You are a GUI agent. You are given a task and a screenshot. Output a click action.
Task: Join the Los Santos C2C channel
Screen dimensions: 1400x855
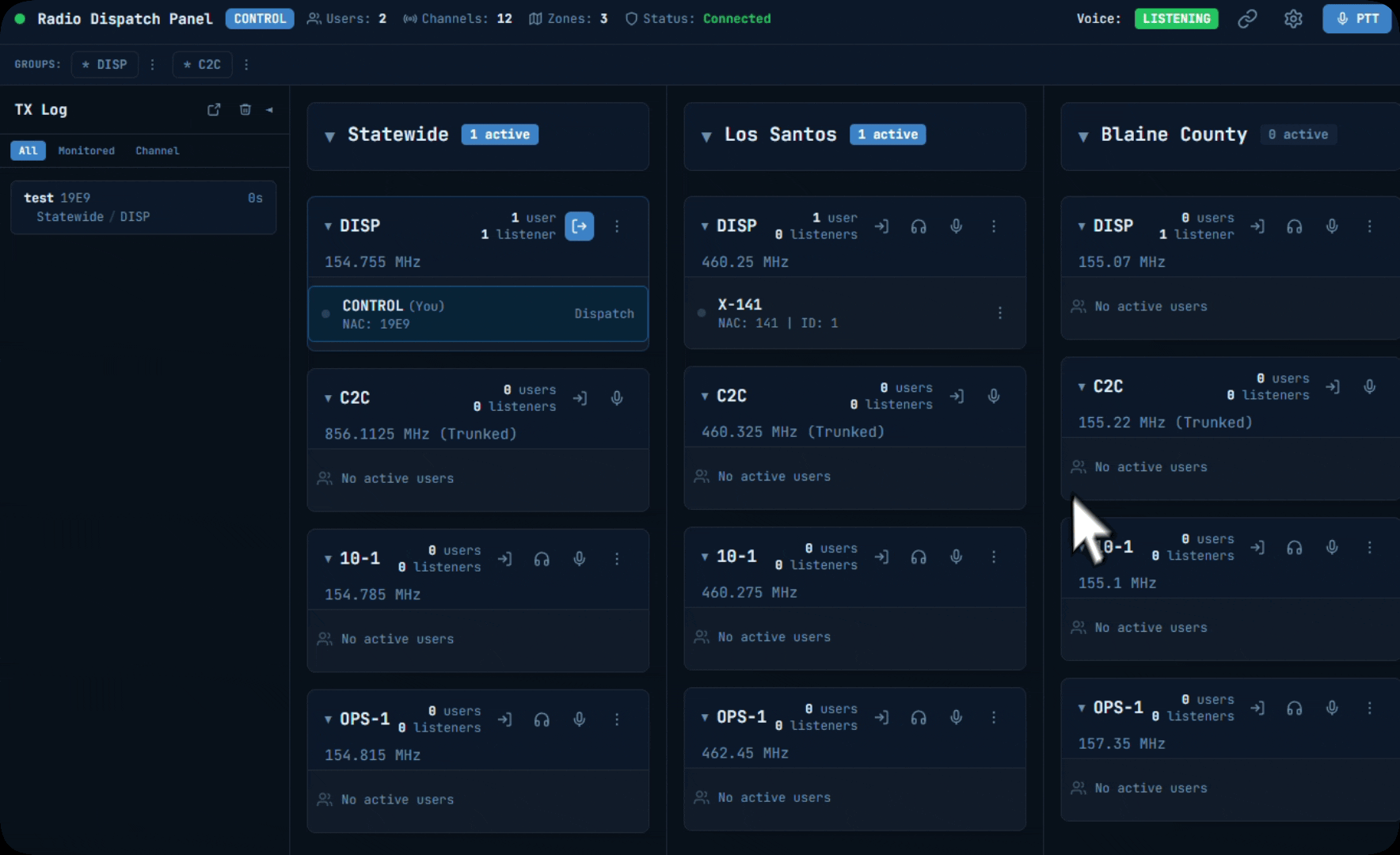point(957,396)
